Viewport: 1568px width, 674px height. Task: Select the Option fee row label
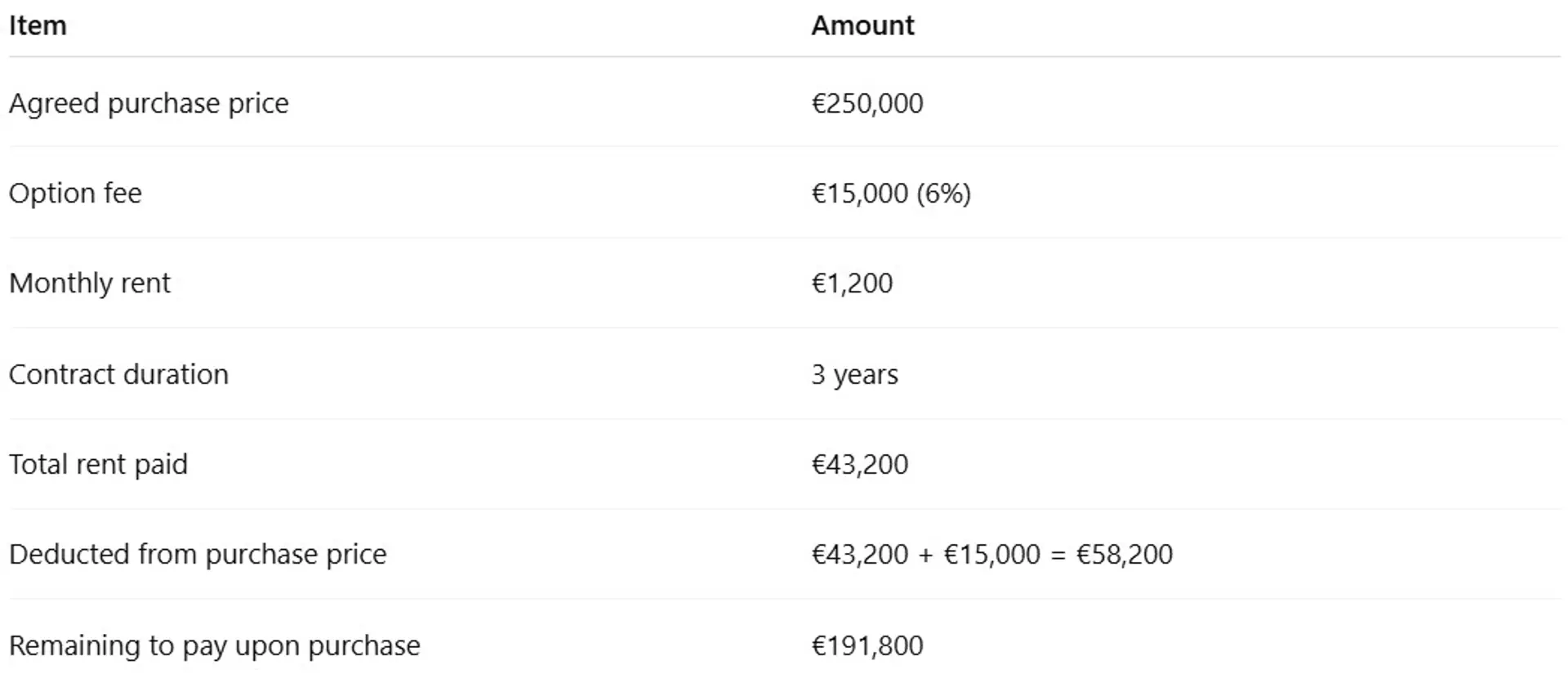75,194
